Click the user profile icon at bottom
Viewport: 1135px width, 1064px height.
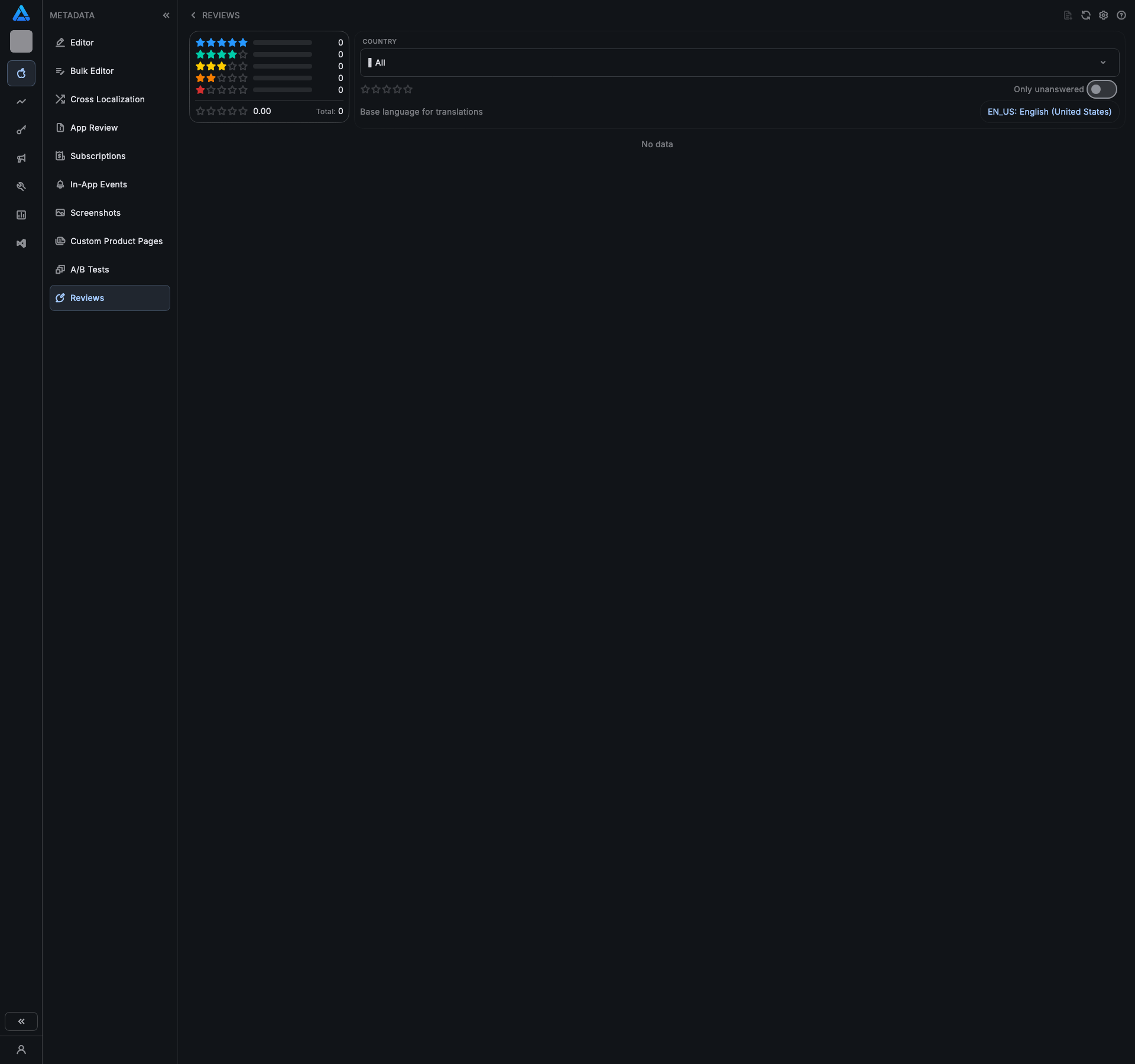click(21, 1050)
